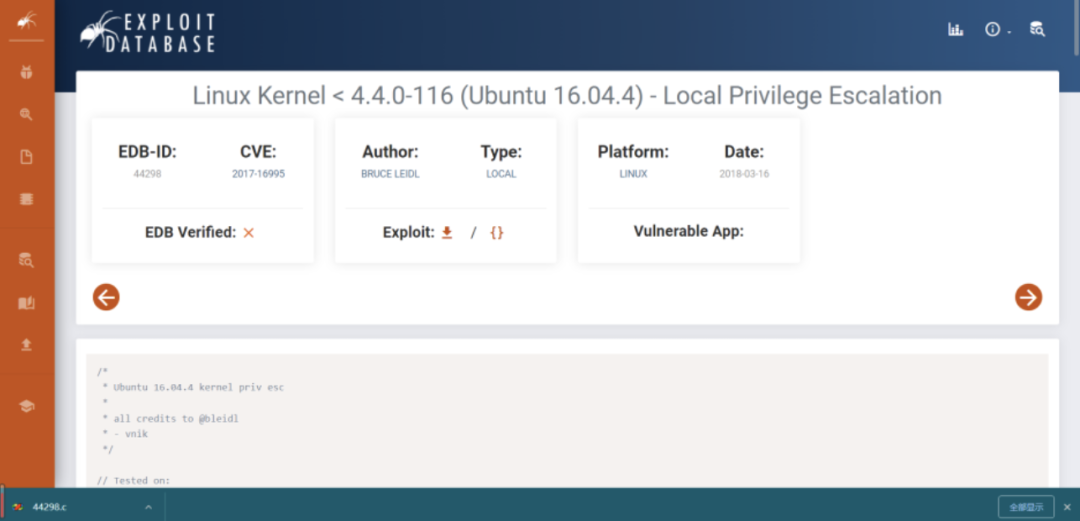Open the Papers document icon in sidebar
Screen dimensions: 1080x521
point(26,157)
